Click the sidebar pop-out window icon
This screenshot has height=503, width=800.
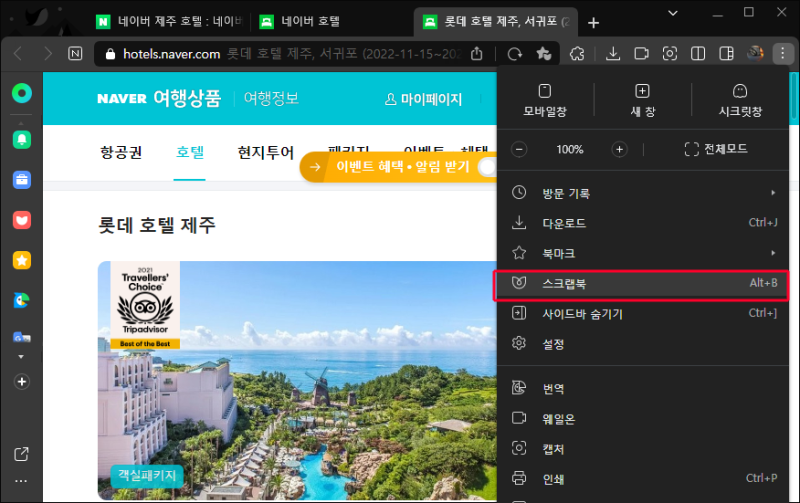pyautogui.click(x=21, y=454)
